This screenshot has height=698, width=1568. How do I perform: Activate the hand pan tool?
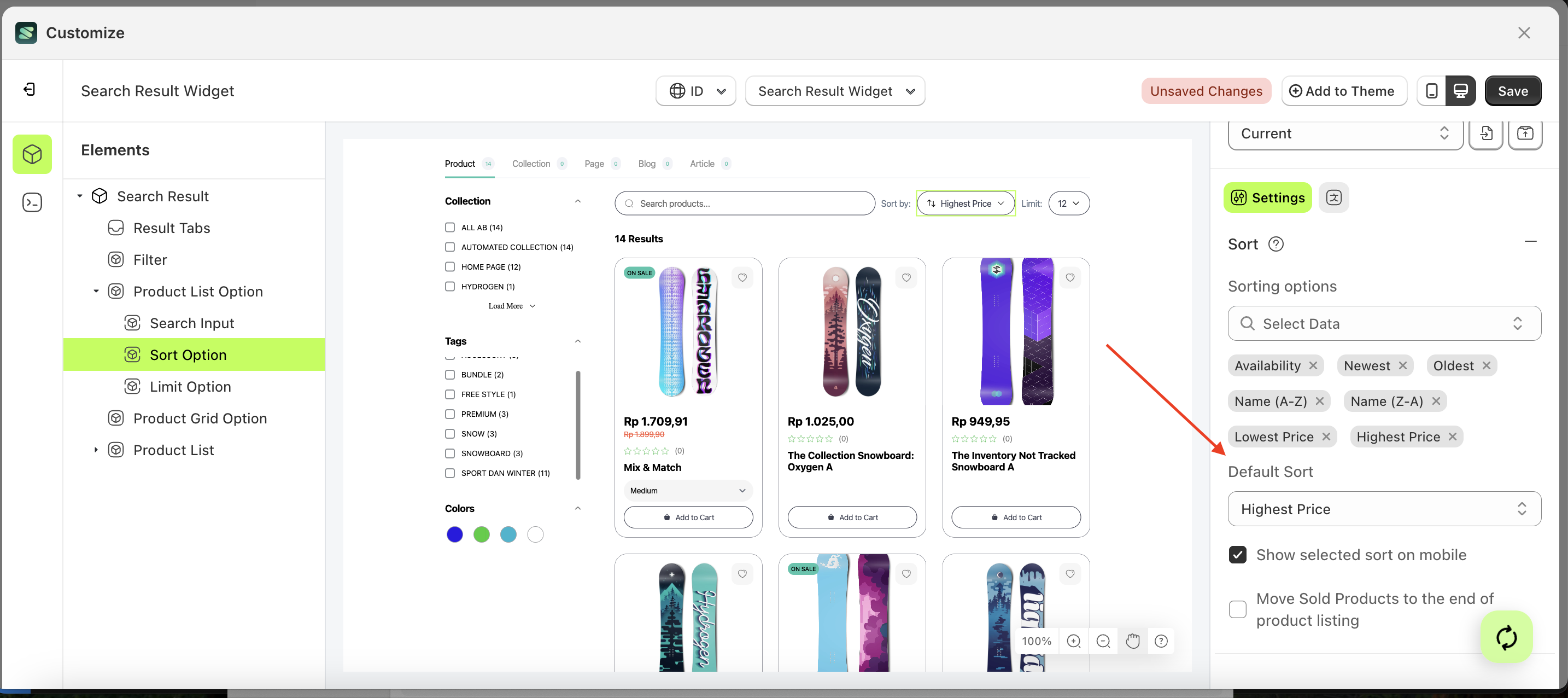[1132, 641]
